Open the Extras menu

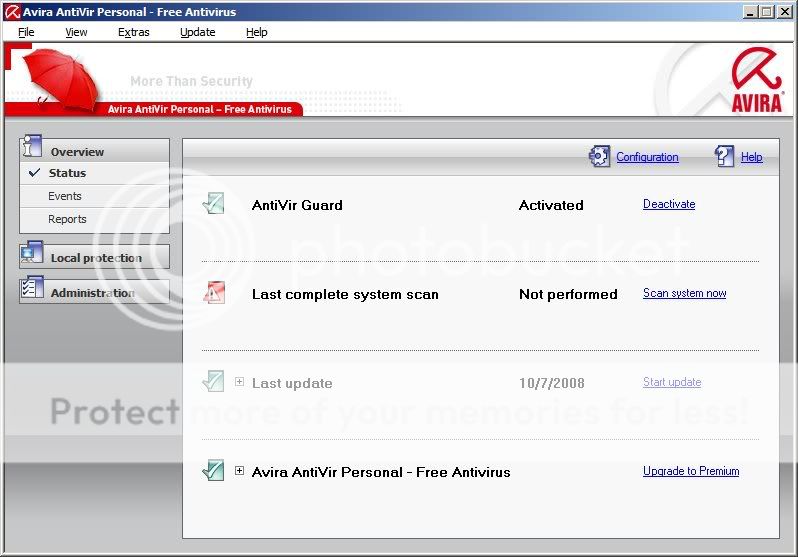point(134,32)
